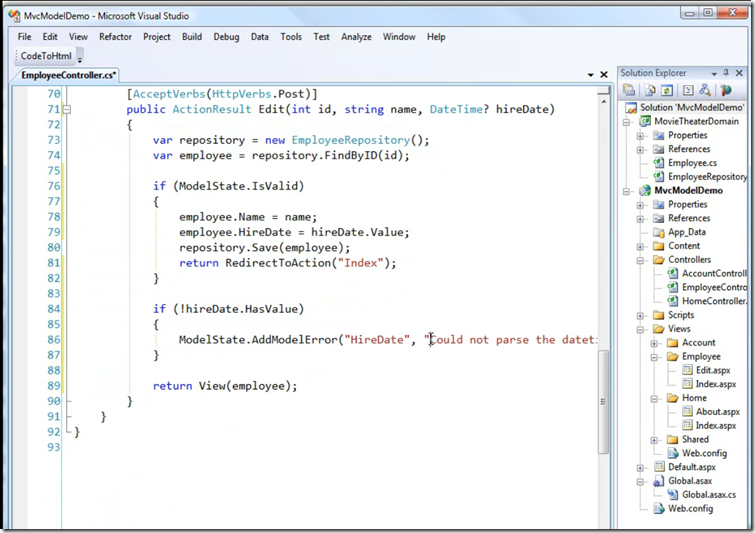Collapse the Home folder under Views

click(x=654, y=399)
